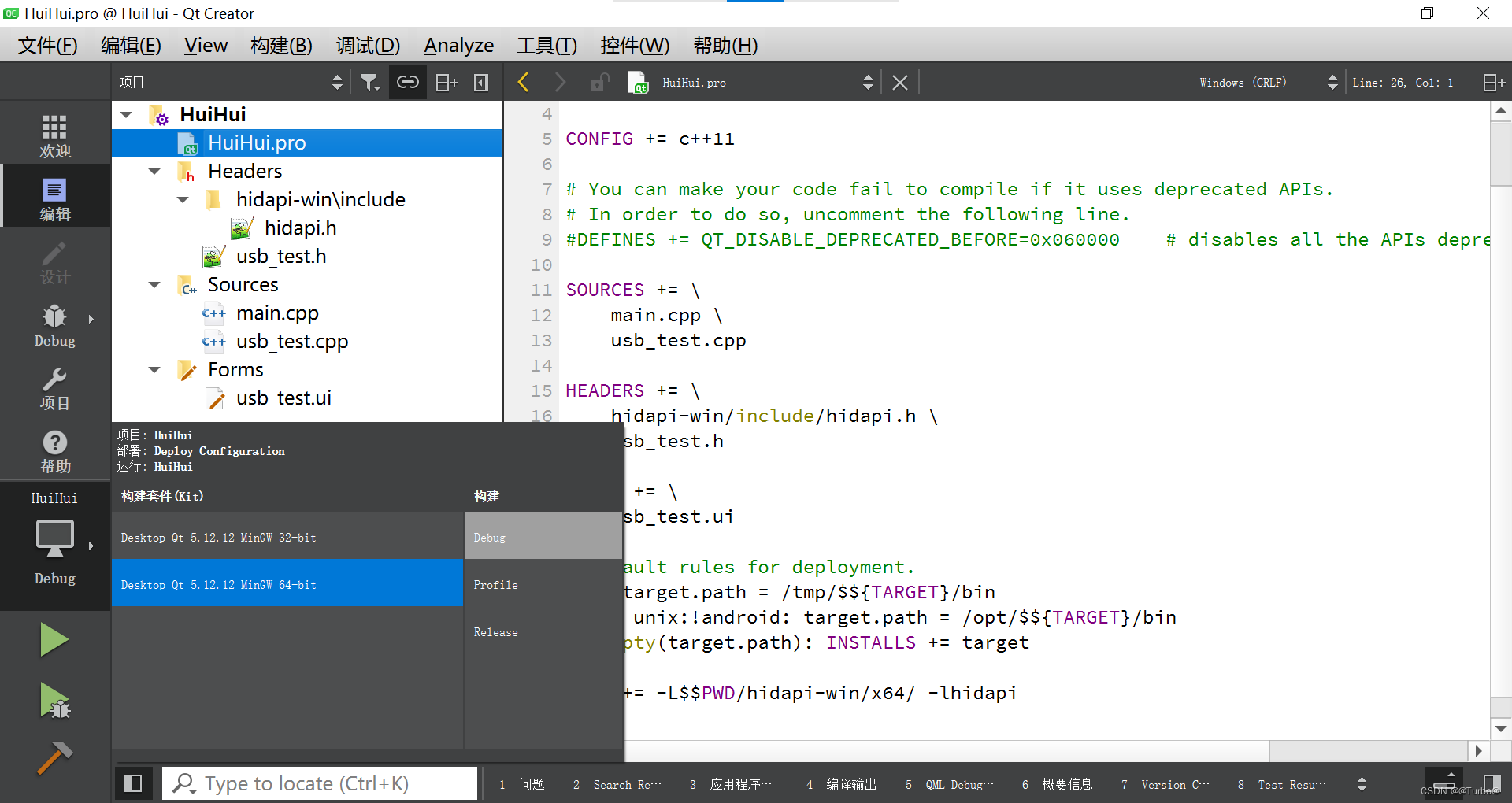
Task: Run the project with green play button
Action: [x=54, y=639]
